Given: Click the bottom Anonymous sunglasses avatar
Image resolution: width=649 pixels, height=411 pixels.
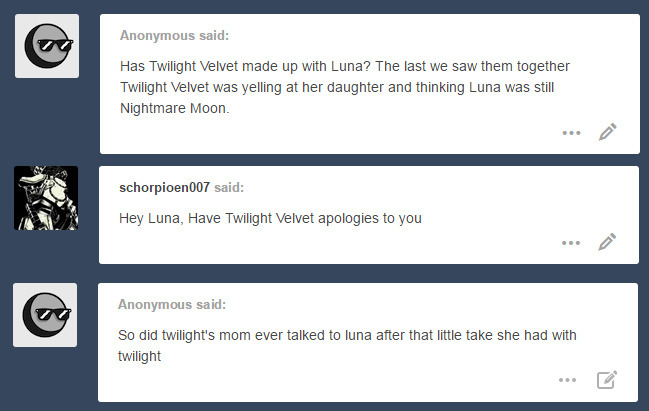Looking at the screenshot, I should [x=45, y=315].
